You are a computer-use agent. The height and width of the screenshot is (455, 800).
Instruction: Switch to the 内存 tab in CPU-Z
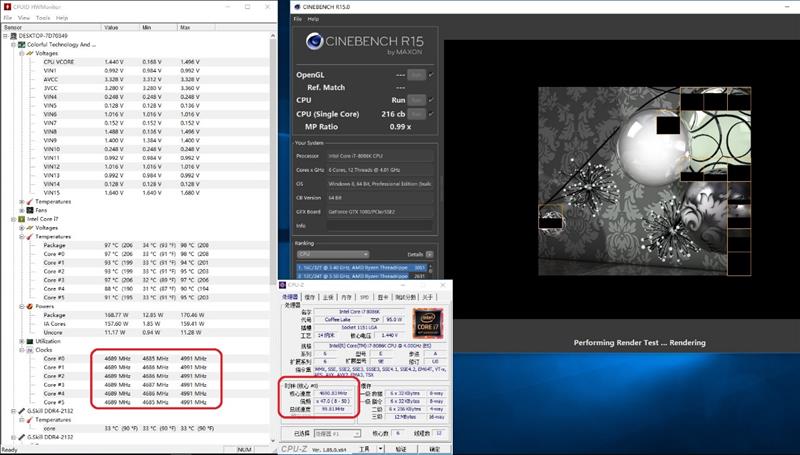click(x=346, y=297)
